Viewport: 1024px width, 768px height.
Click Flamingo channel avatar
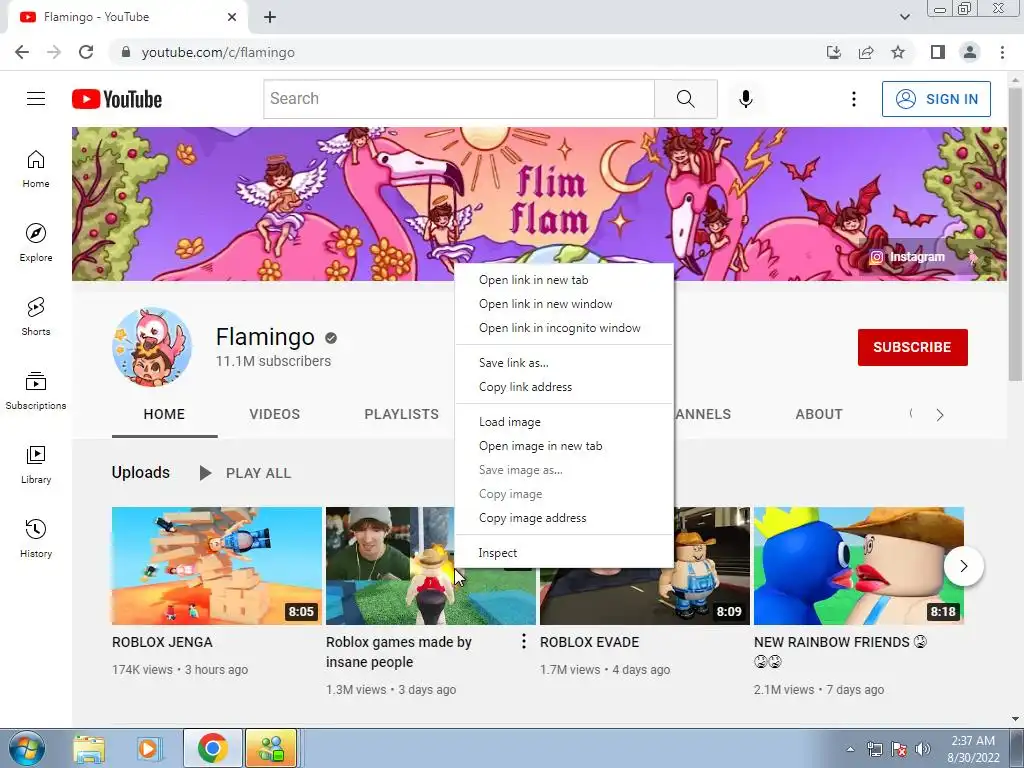(152, 347)
